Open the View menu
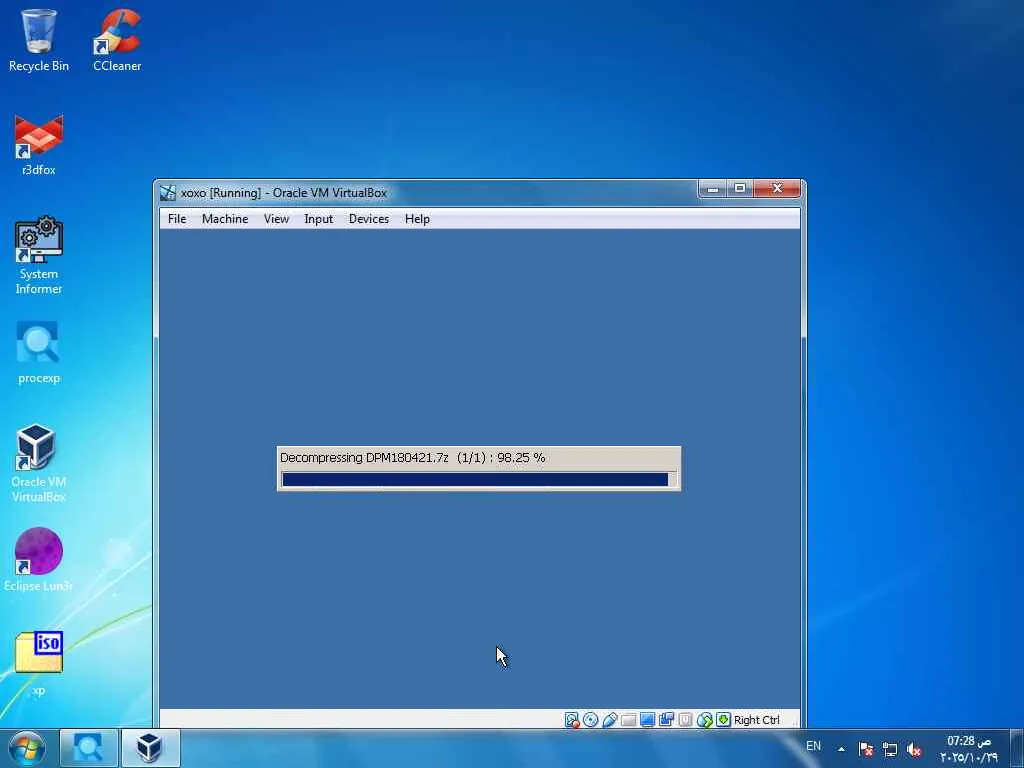The image size is (1024, 768). pyautogui.click(x=276, y=219)
